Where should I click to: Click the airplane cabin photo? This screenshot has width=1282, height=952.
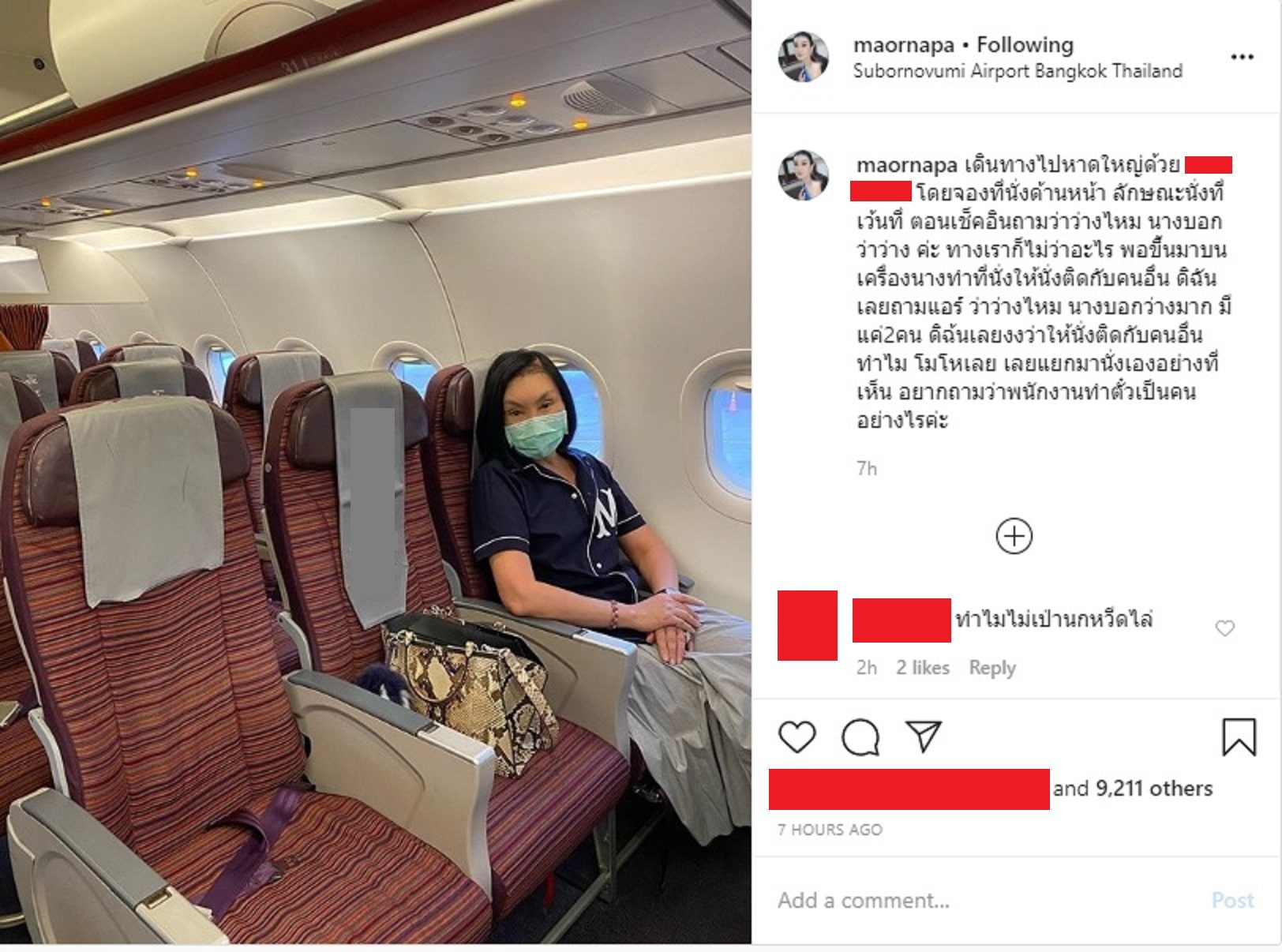(x=376, y=472)
